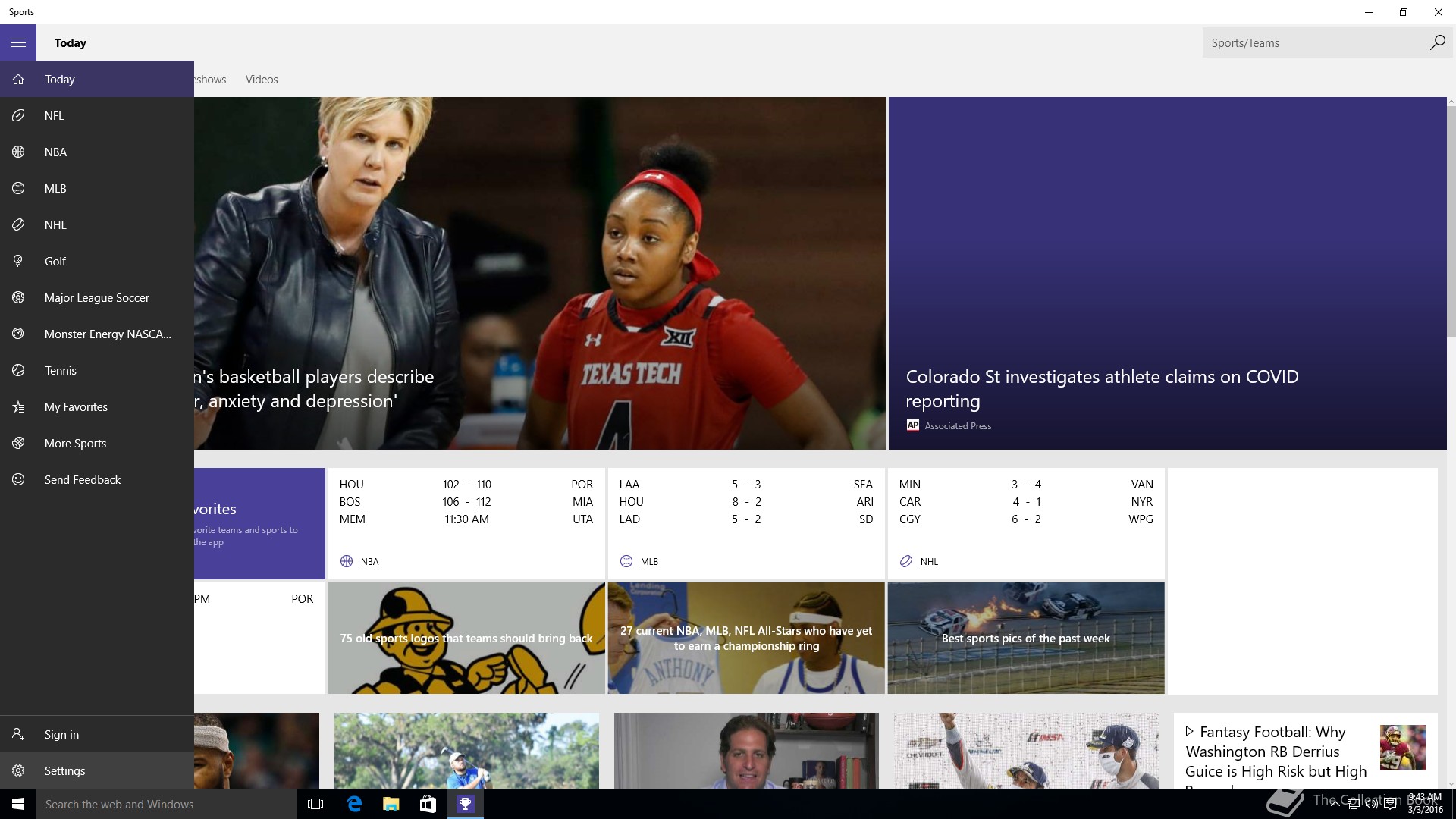
Task: Click the MEM 11:30 AM UTA game row
Action: (466, 519)
